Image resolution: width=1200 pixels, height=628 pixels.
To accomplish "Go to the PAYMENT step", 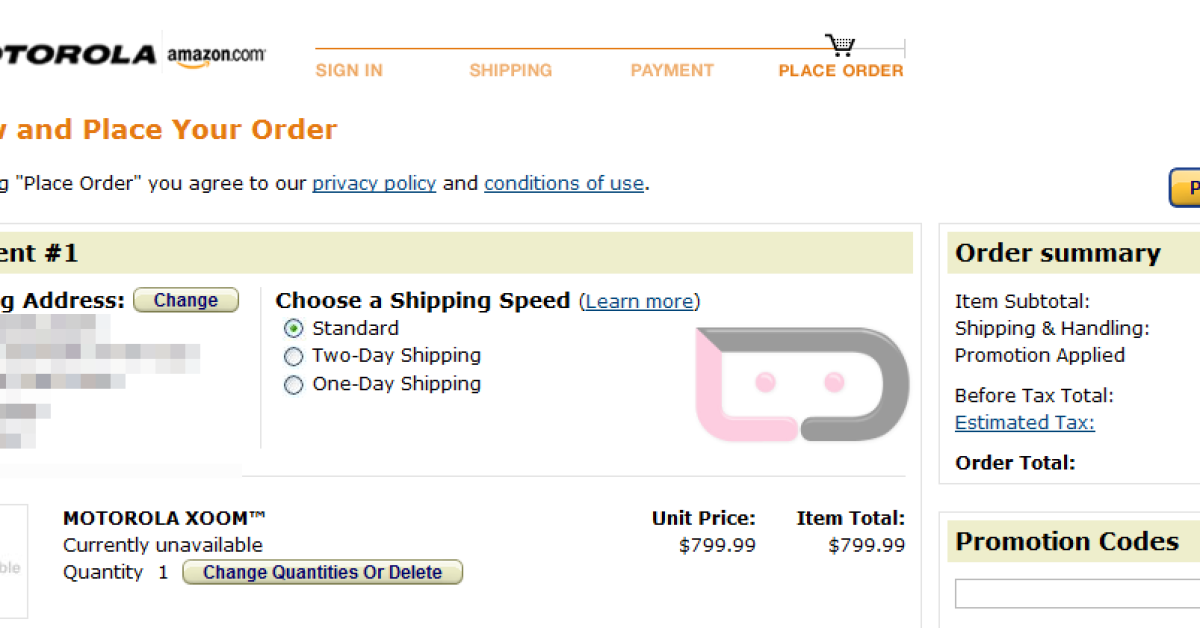I will (672, 71).
